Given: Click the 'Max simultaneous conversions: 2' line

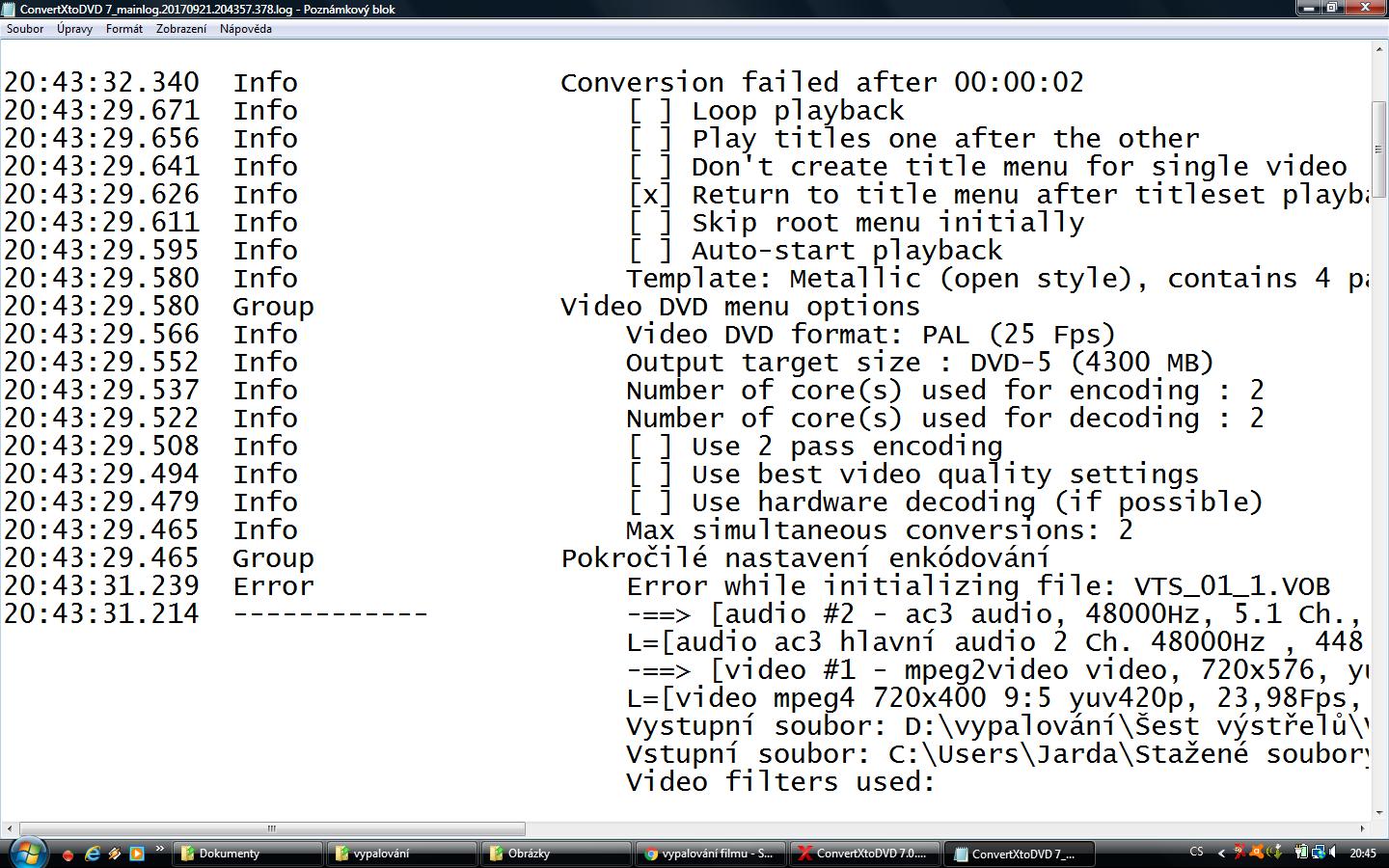Looking at the screenshot, I should pyautogui.click(x=880, y=530).
